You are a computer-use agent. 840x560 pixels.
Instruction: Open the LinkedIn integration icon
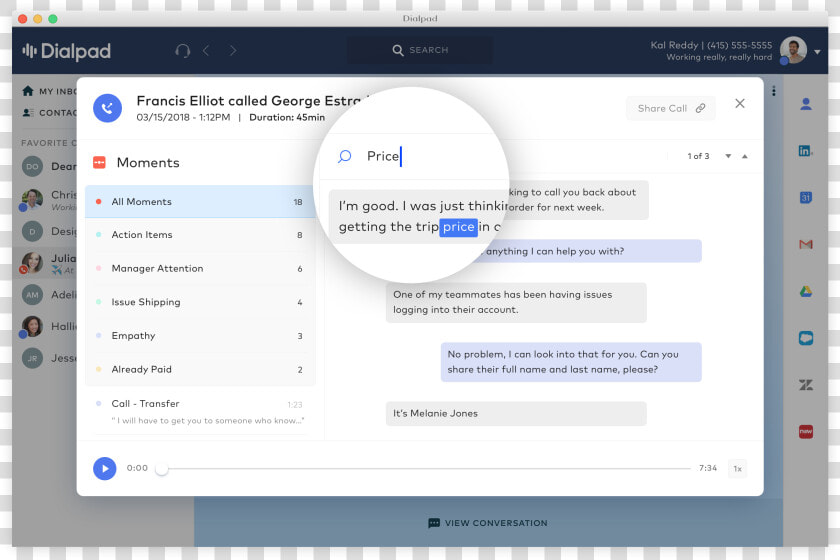click(806, 151)
